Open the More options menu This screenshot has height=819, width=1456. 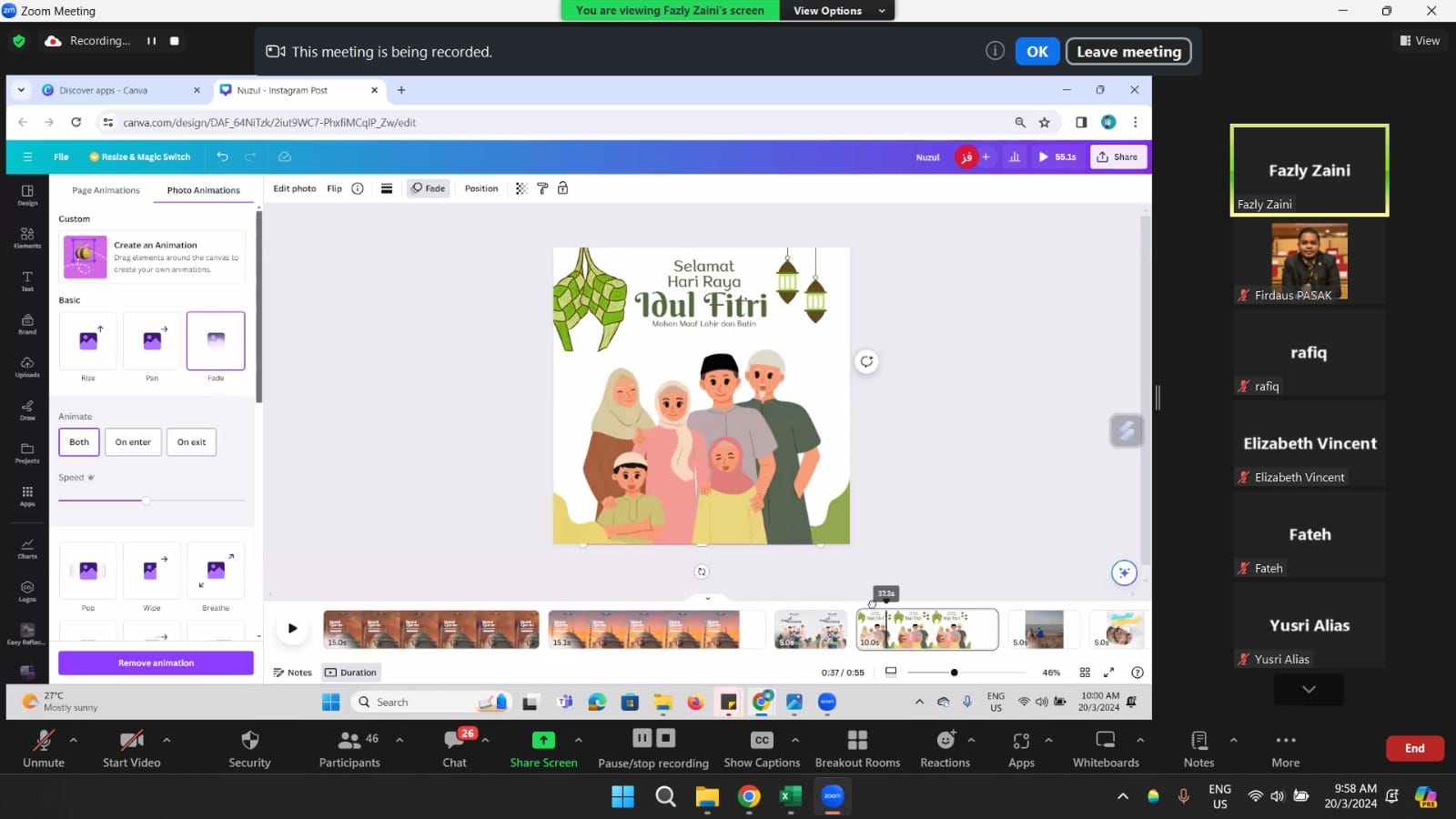coord(1285,748)
